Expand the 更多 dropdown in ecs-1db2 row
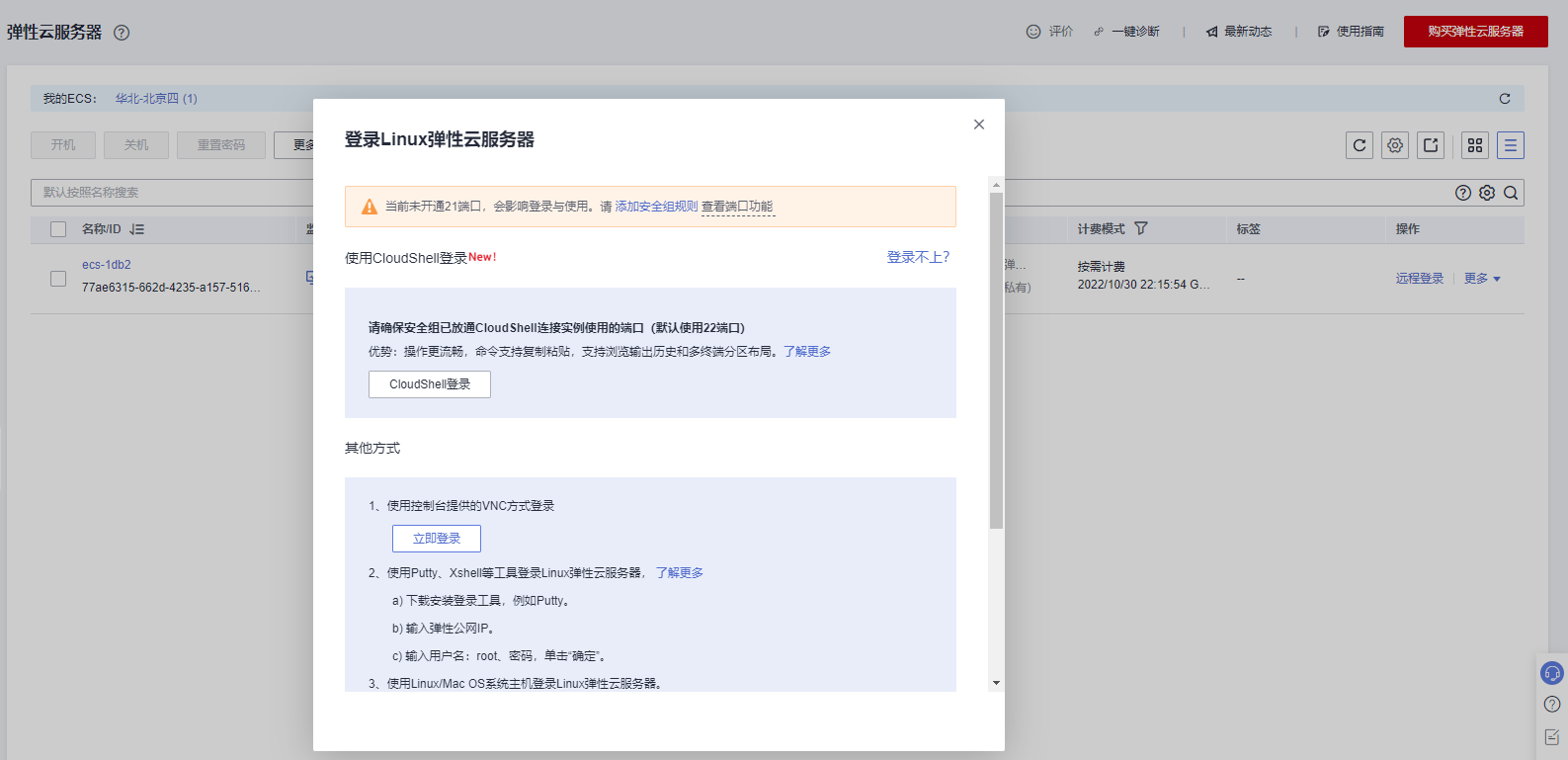 [1482, 279]
